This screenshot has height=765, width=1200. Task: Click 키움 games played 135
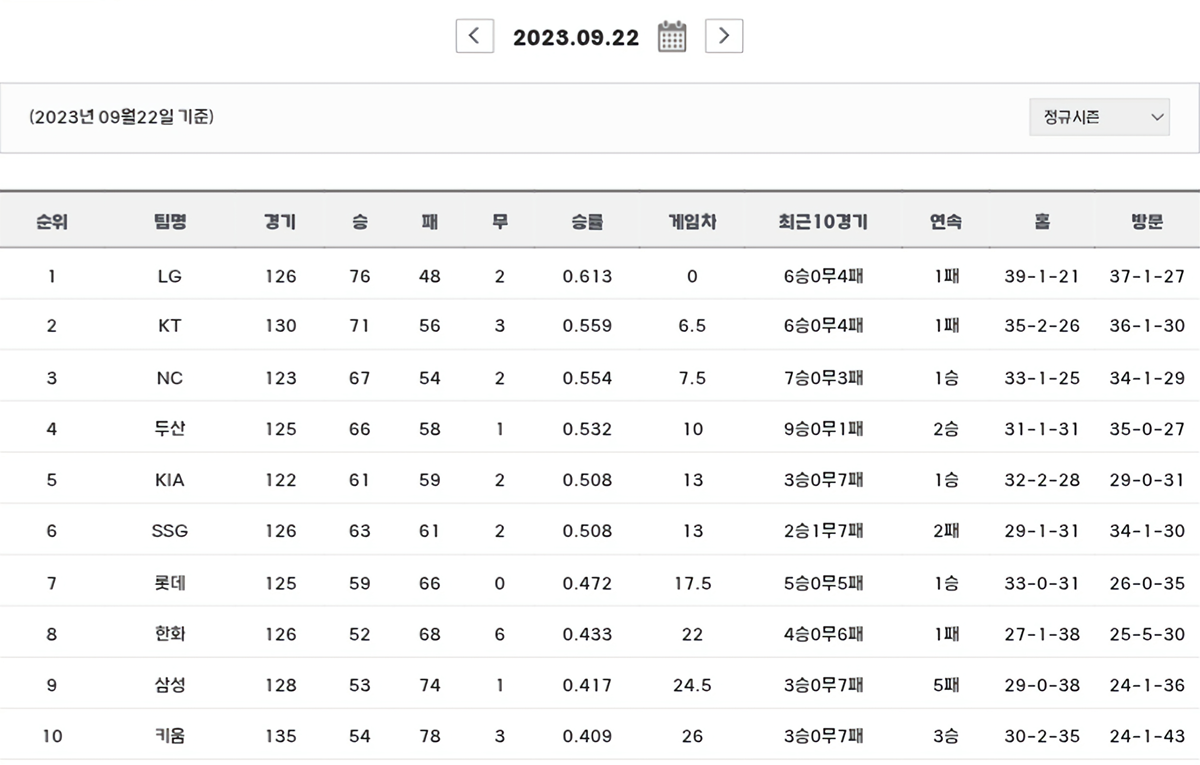click(280, 736)
